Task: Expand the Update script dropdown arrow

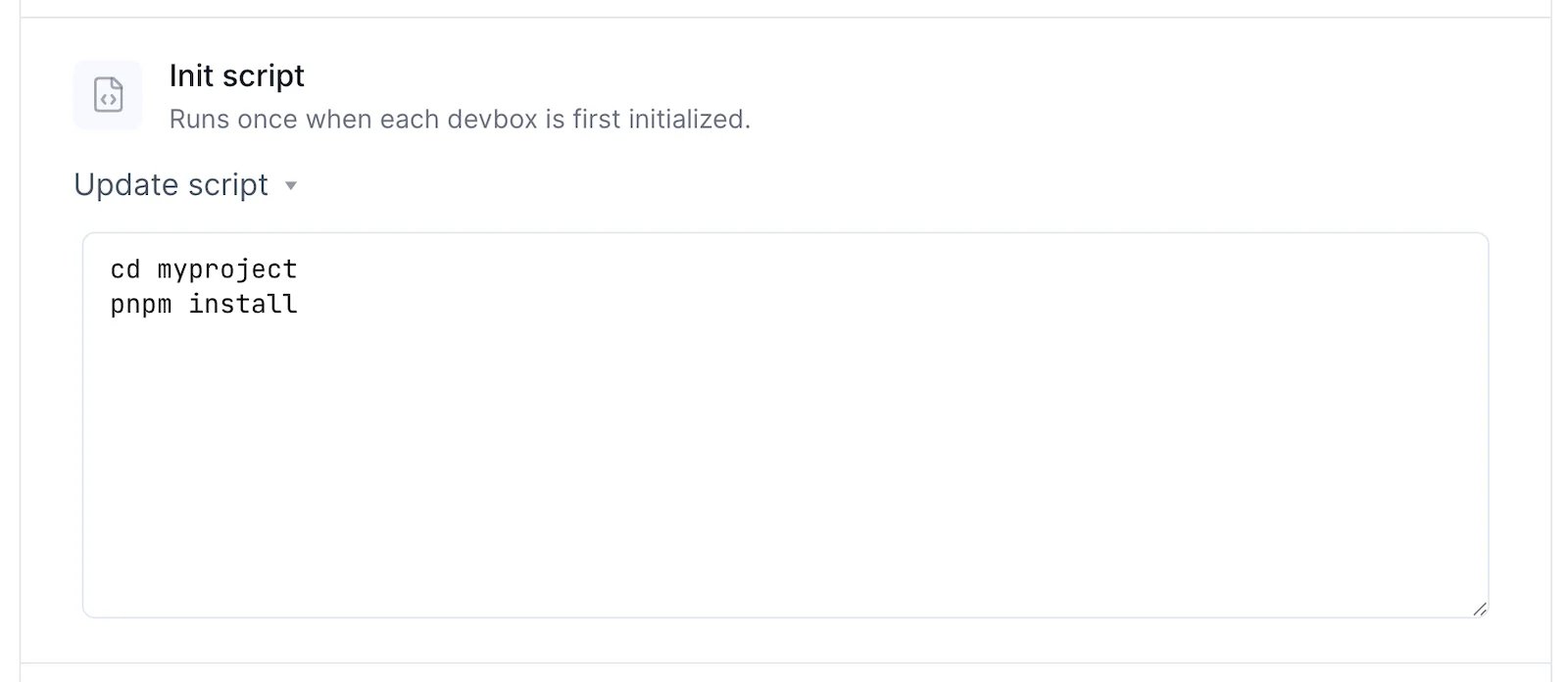Action: coord(290,186)
